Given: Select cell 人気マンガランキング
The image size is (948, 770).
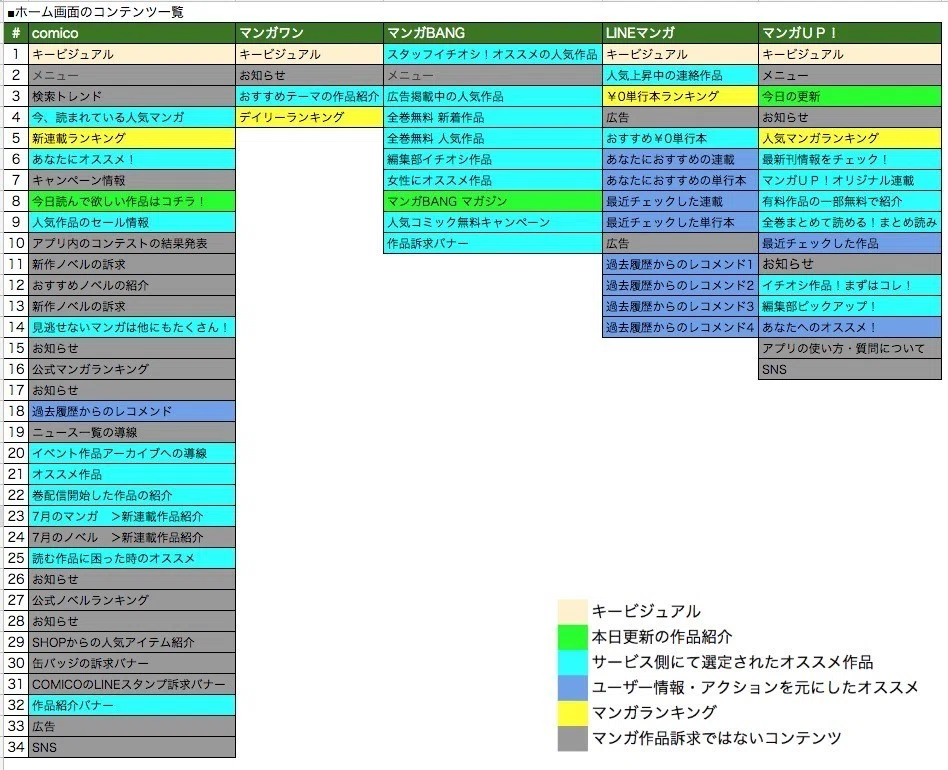Looking at the screenshot, I should (849, 138).
